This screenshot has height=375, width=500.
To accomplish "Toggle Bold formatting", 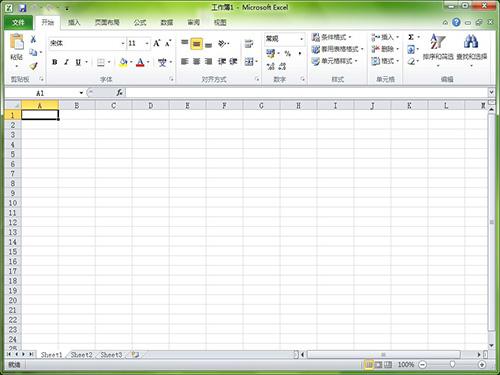I will [55, 62].
